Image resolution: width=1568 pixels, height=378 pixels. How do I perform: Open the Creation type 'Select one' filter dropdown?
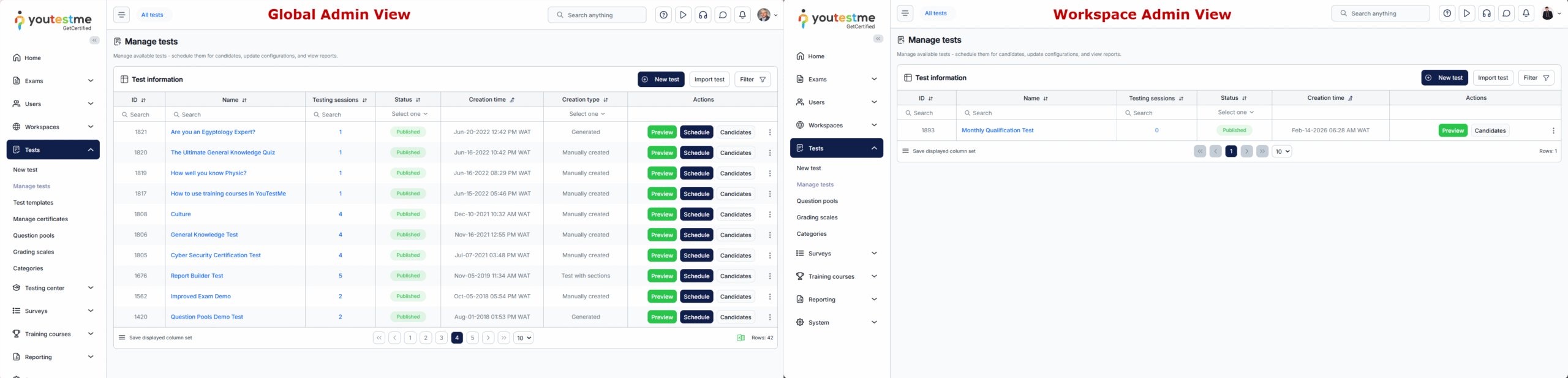click(x=586, y=114)
